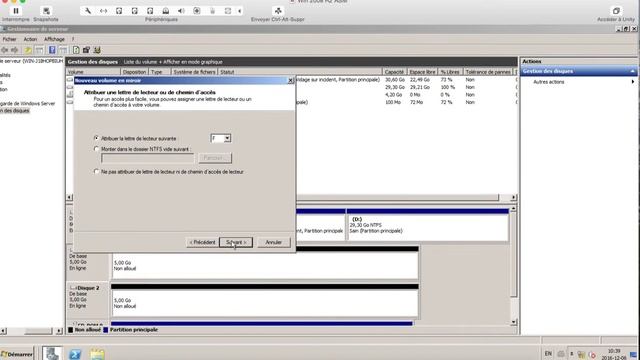Select Attribuer la lettre de lecteur suivante option
This screenshot has width=640, height=360.
[96, 138]
